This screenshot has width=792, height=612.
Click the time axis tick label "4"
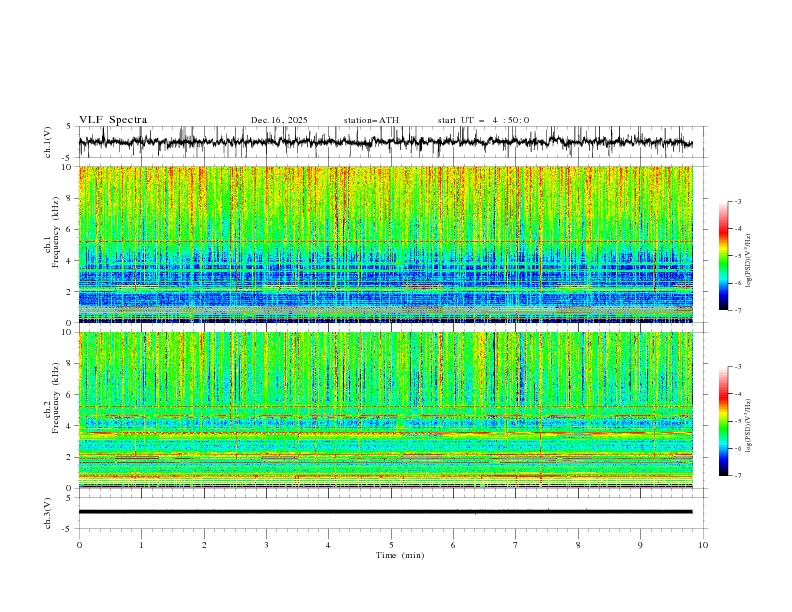click(x=329, y=545)
